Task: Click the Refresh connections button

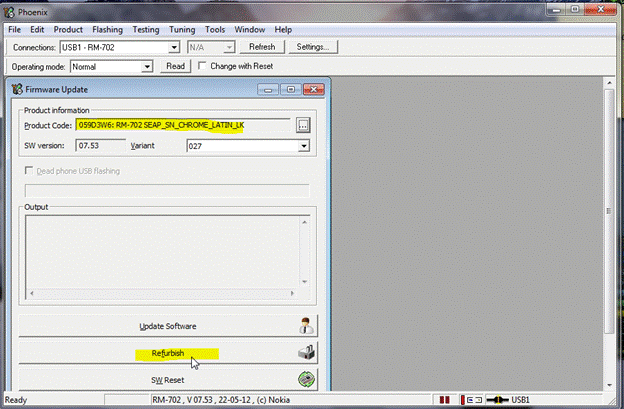Action: [262, 47]
